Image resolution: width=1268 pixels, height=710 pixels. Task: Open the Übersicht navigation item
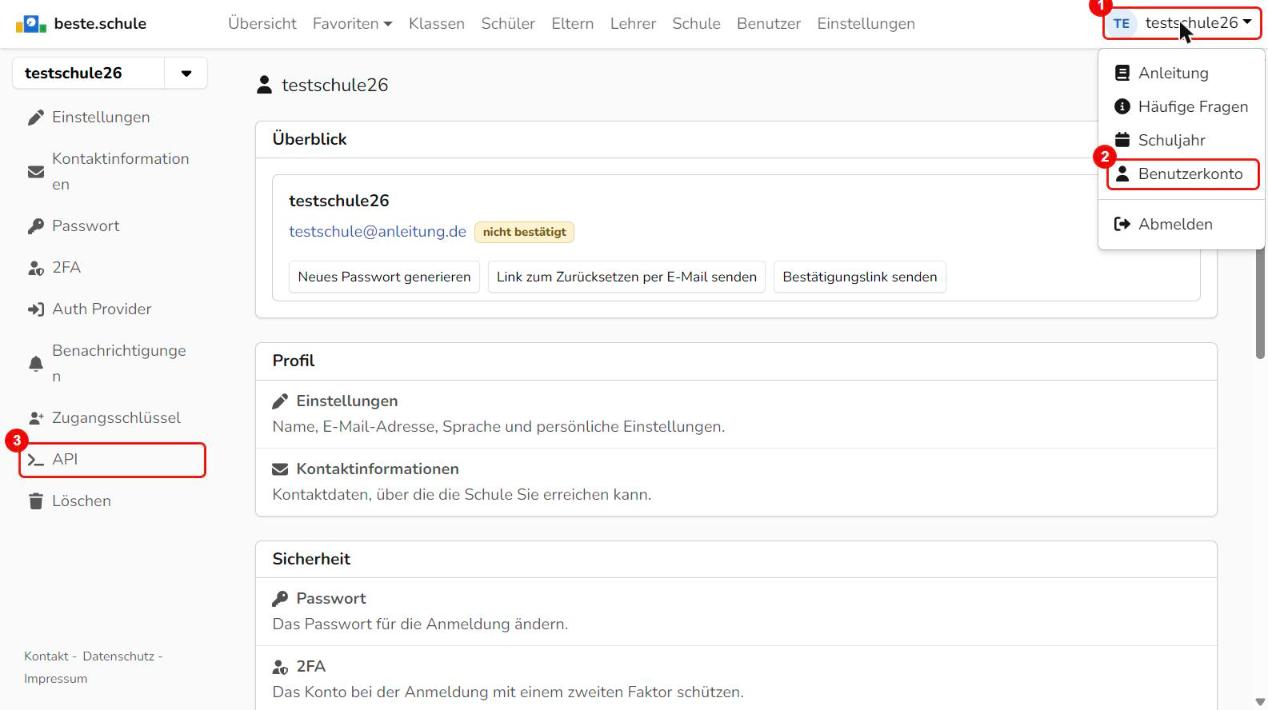pos(262,23)
